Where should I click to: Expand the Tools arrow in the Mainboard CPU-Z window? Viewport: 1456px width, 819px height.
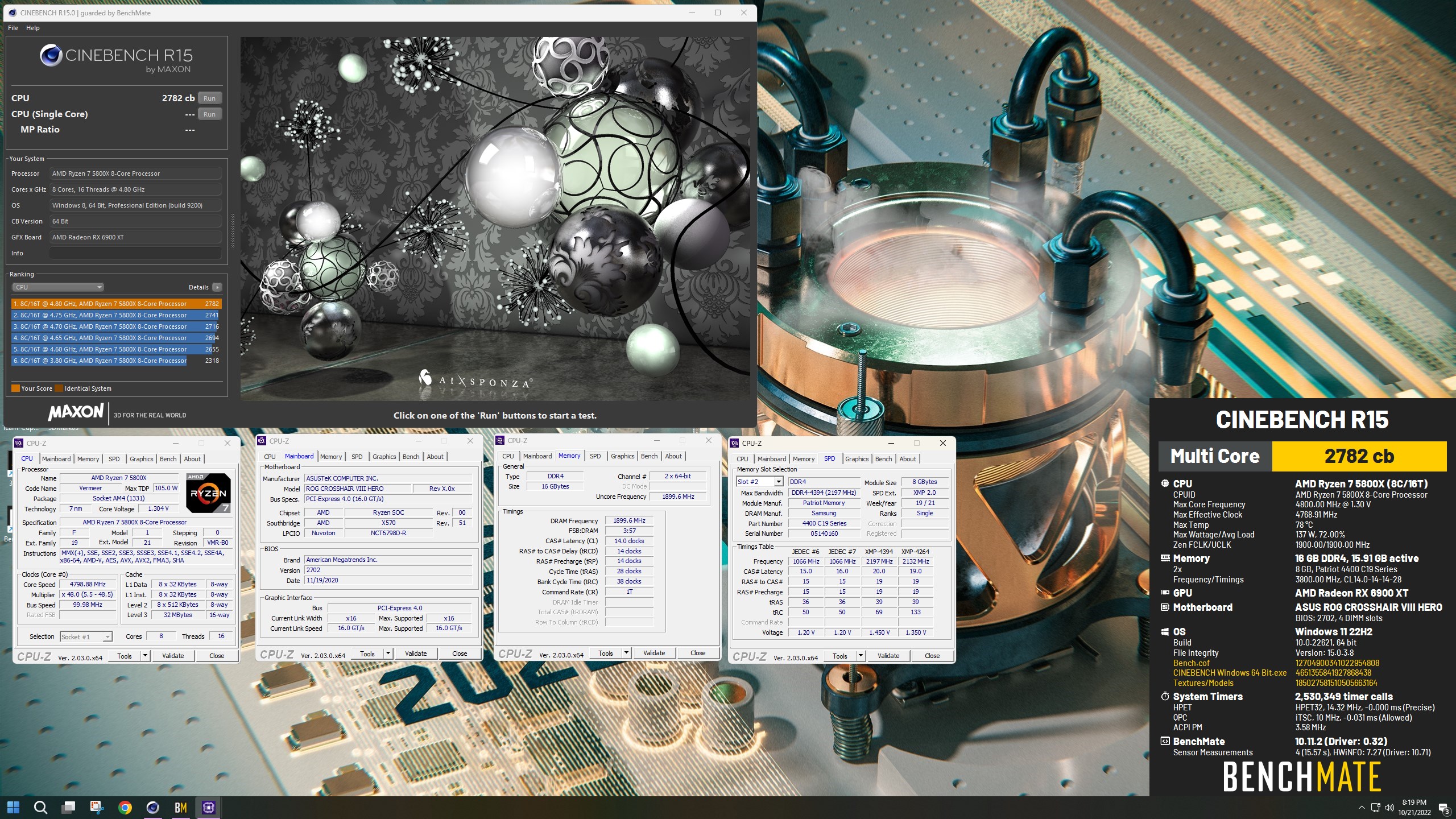[388, 653]
